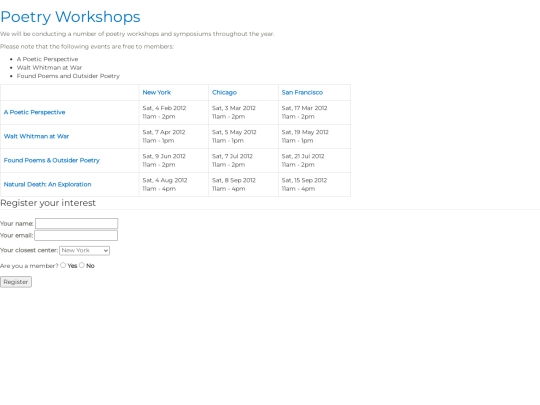Click the Sat, 15 Sep 2012 cell
The height and width of the screenshot is (405, 540).
[314, 185]
